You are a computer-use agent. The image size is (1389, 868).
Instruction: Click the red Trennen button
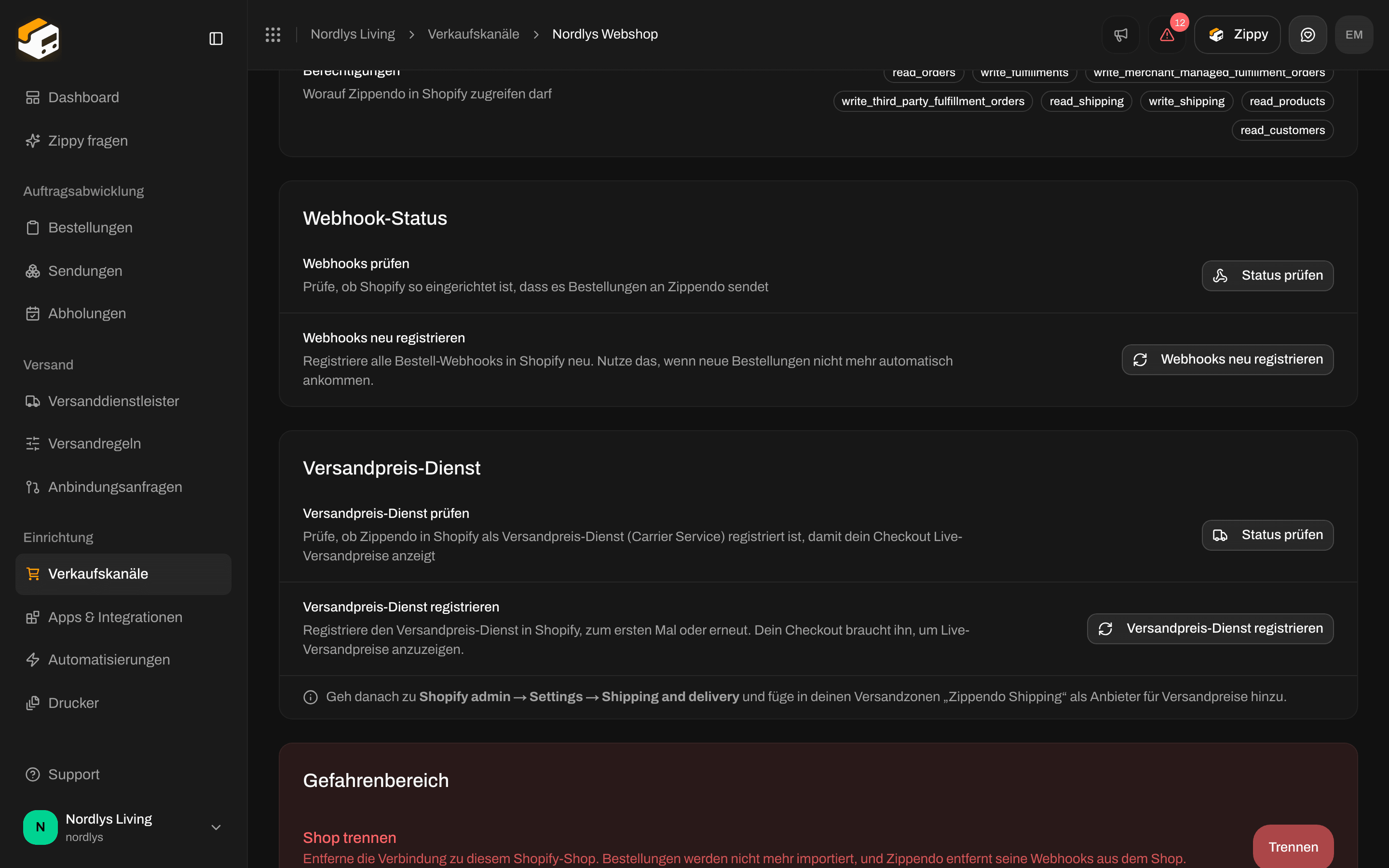1293,847
